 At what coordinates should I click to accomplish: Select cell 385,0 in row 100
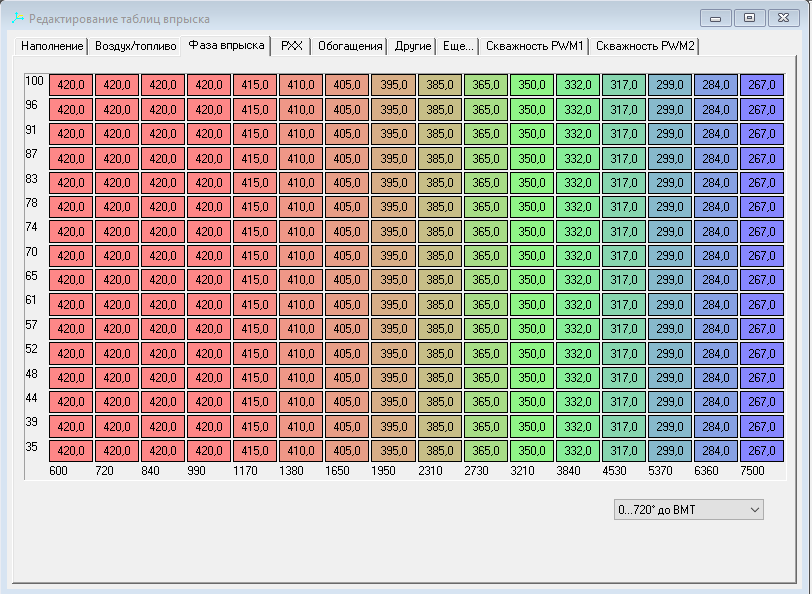click(x=439, y=85)
